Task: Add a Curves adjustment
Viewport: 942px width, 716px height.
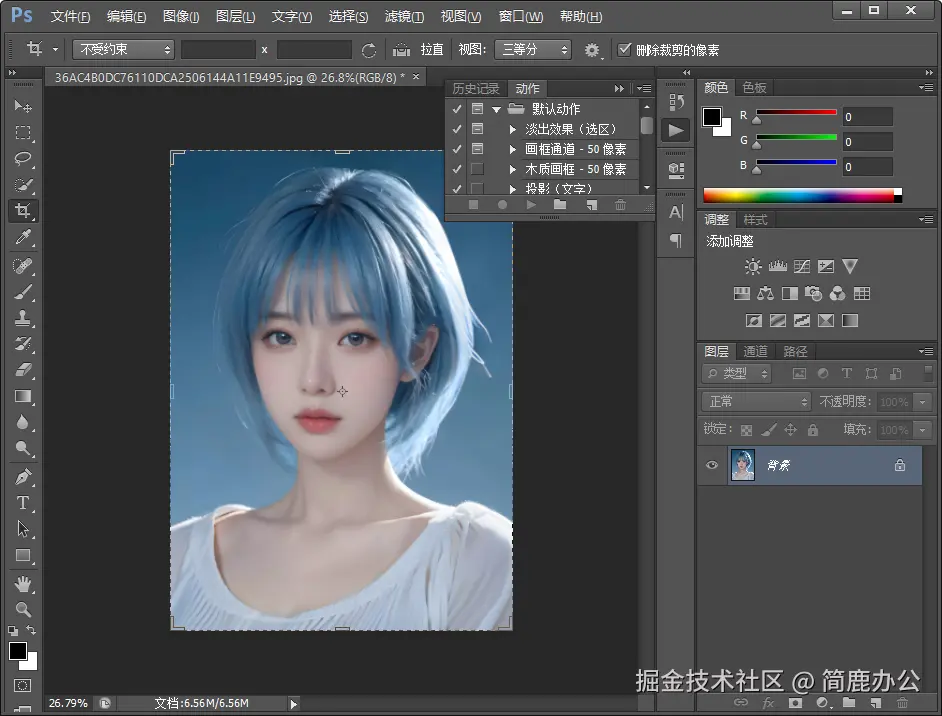Action: click(802, 266)
